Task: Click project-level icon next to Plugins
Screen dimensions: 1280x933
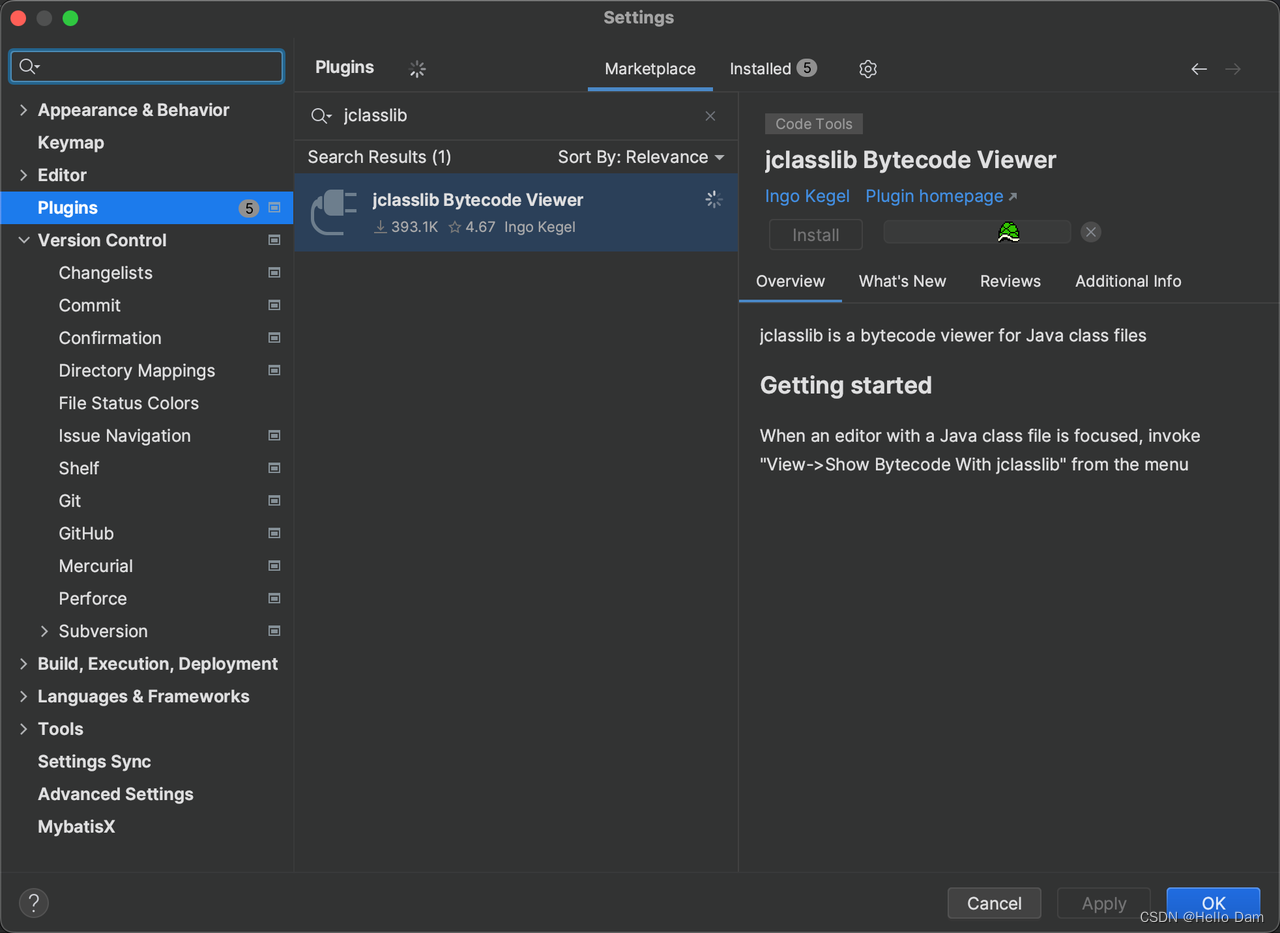Action: (x=274, y=208)
